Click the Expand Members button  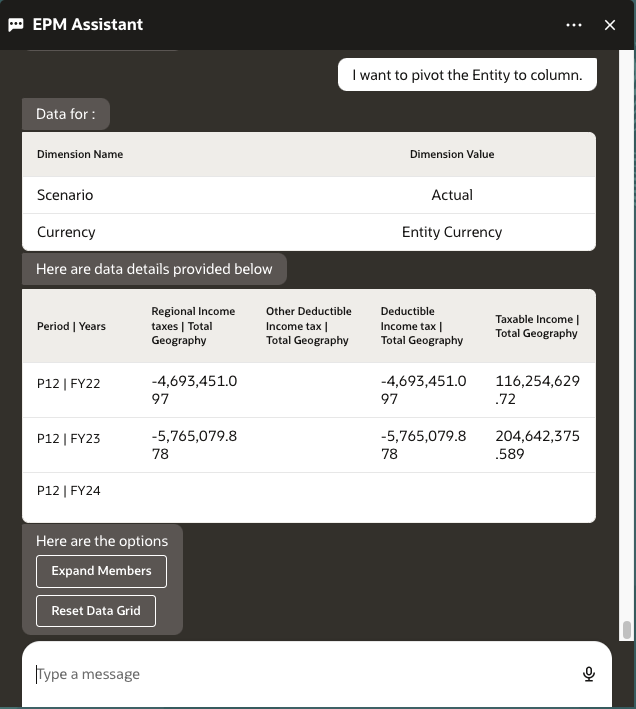(x=101, y=571)
